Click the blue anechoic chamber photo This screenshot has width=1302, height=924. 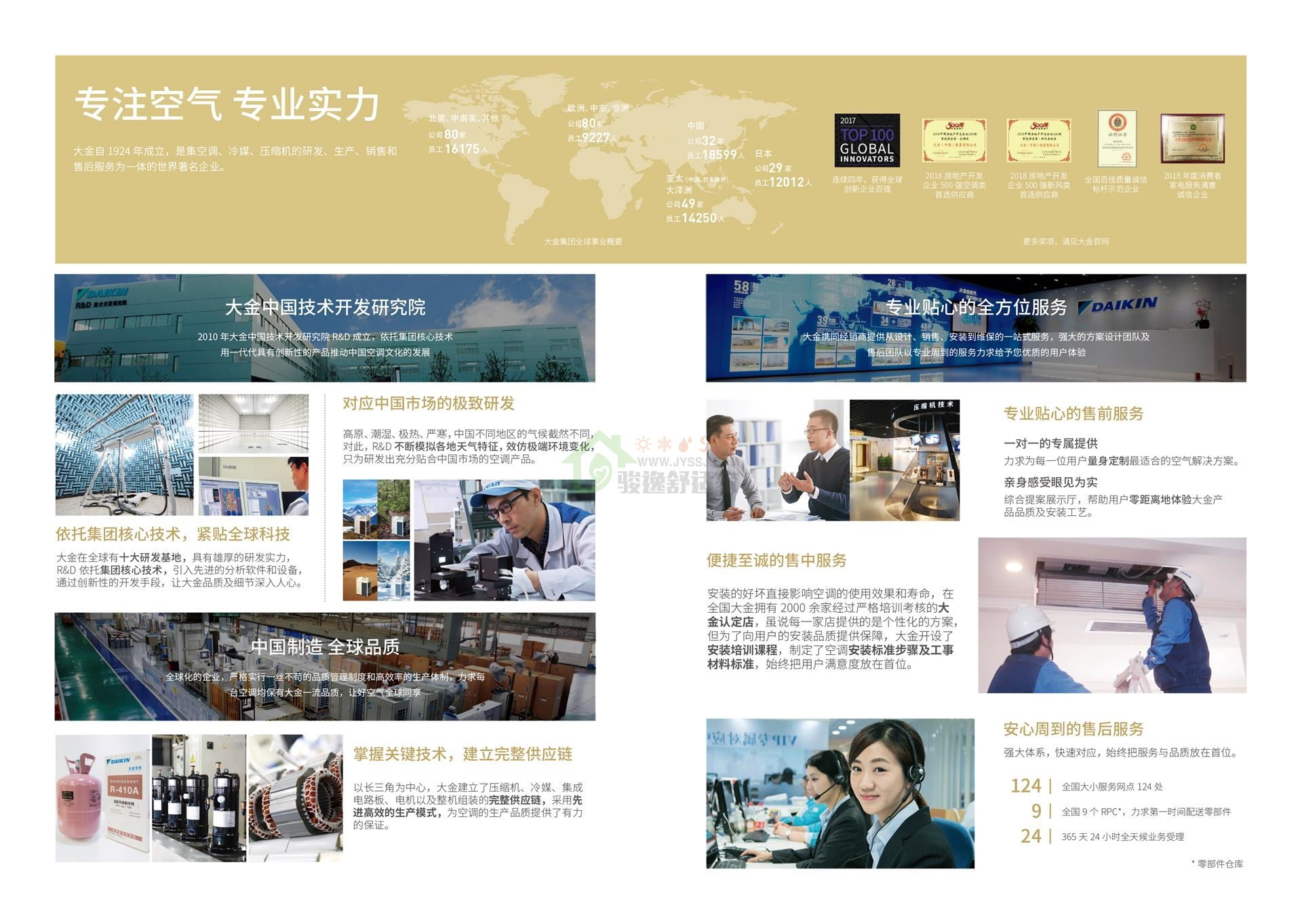point(124,455)
